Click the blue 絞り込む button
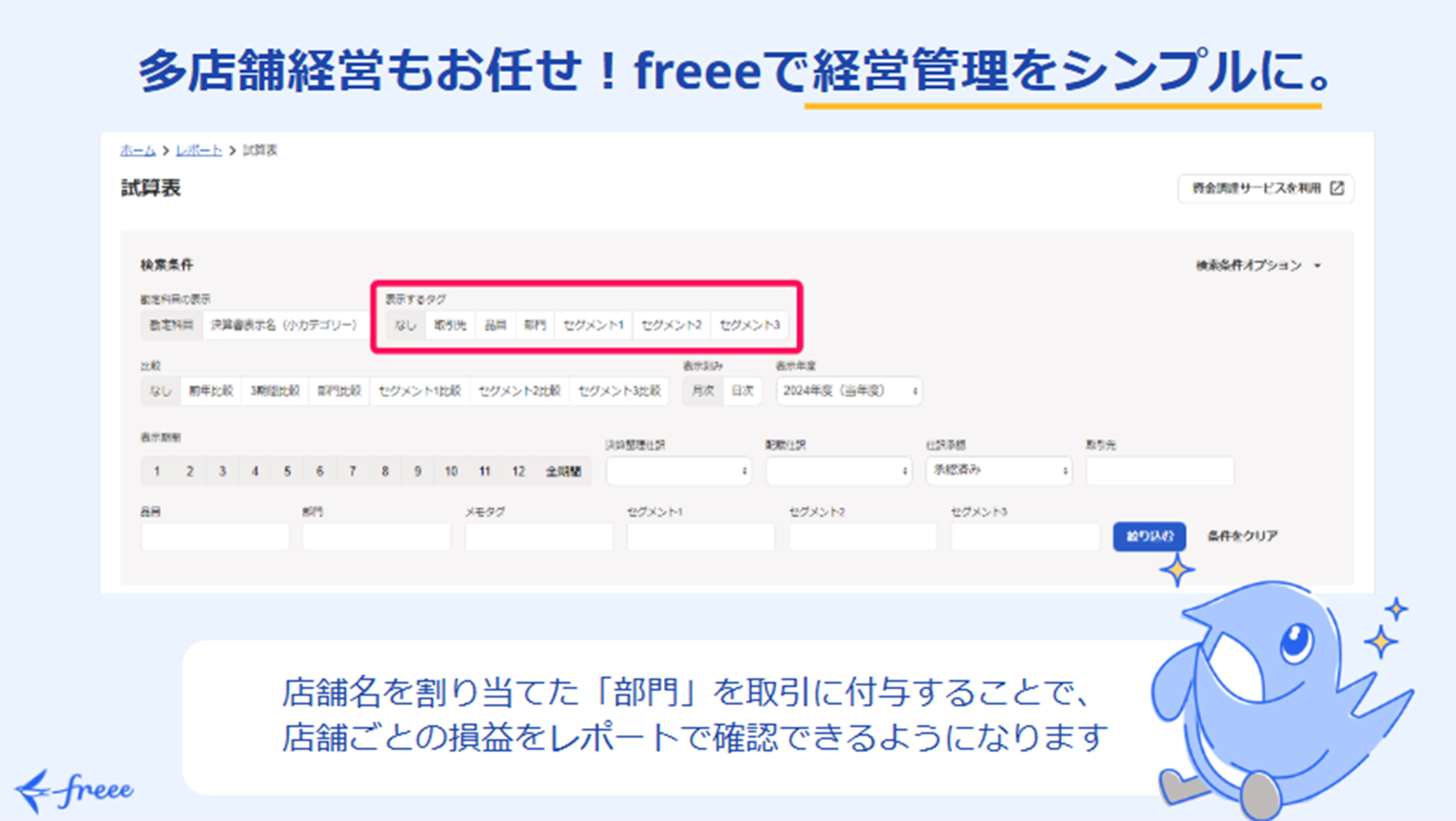 pos(1149,536)
